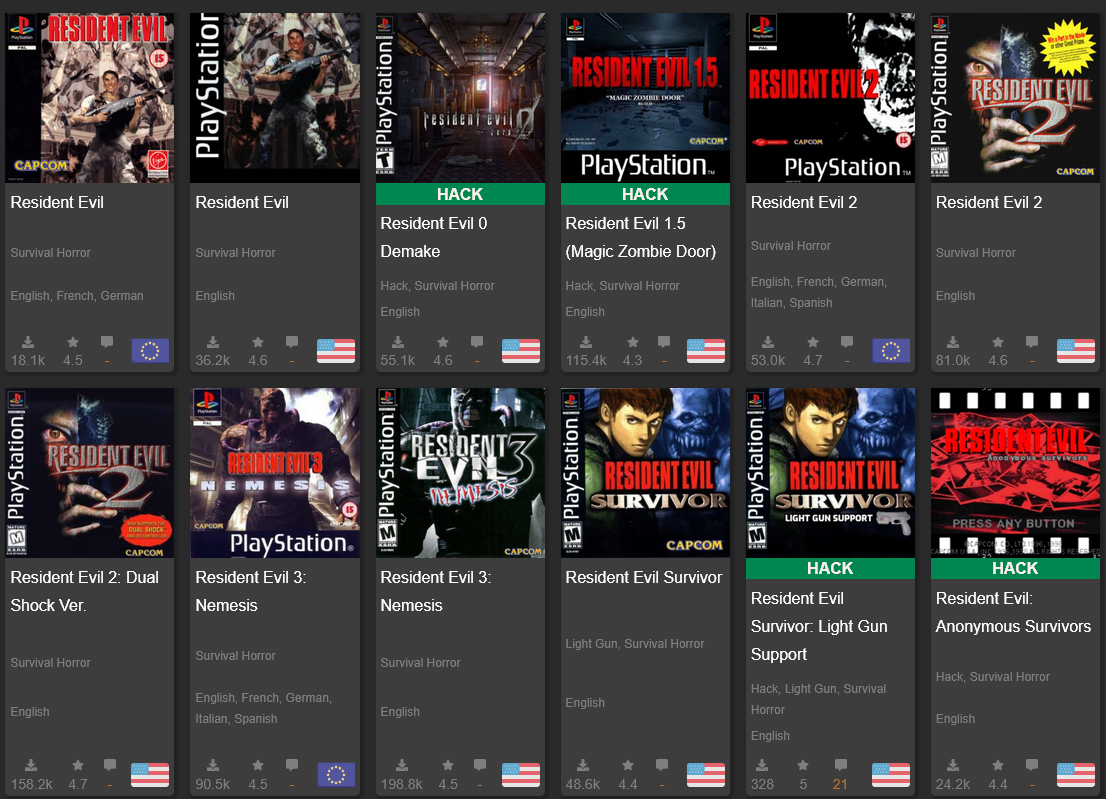Screen dimensions: 1106x799
Task: Click cover art of the 36.2k Resident Evil card
Action: tap(275, 98)
